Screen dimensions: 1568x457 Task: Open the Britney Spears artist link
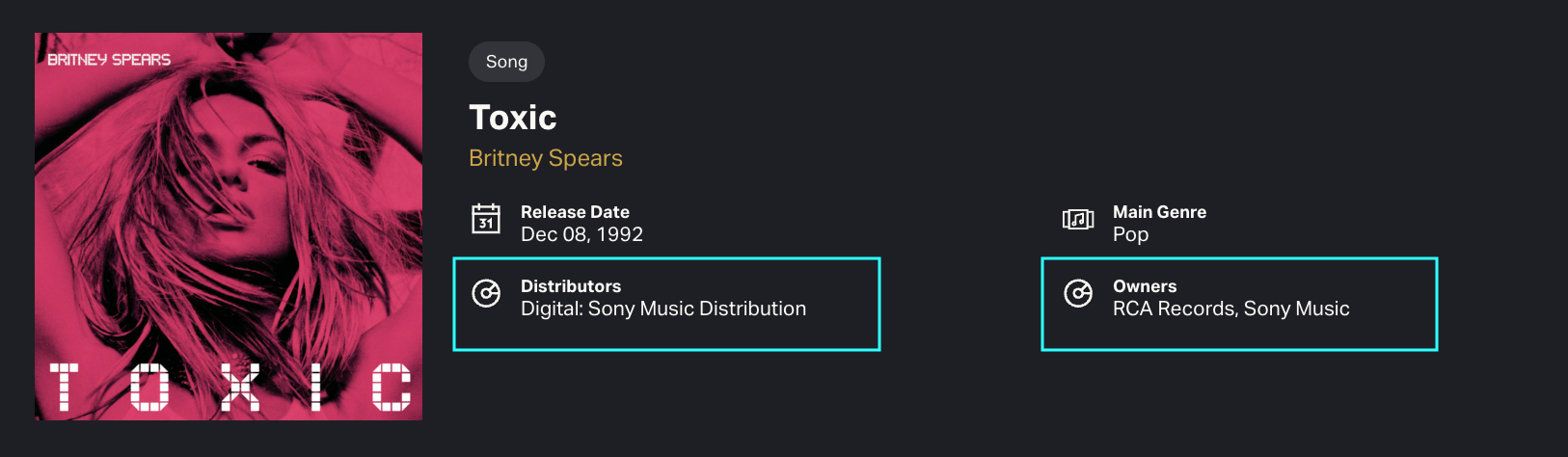(x=546, y=158)
